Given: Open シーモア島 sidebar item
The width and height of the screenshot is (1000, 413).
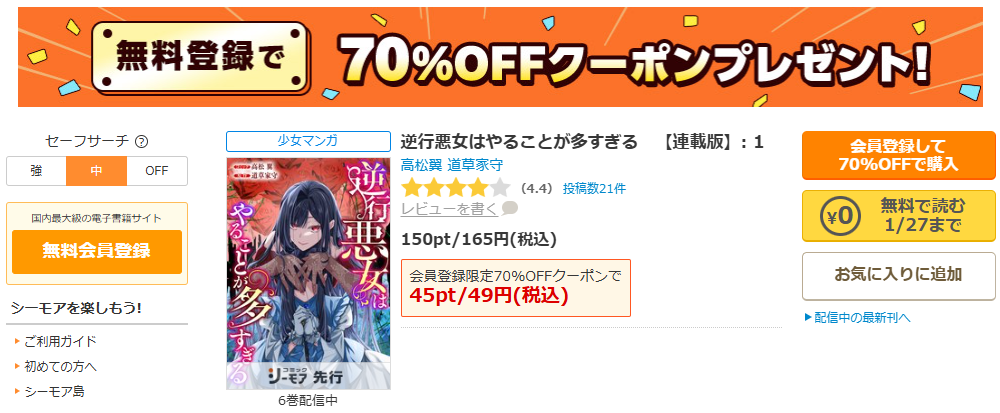Looking at the screenshot, I should [54, 391].
